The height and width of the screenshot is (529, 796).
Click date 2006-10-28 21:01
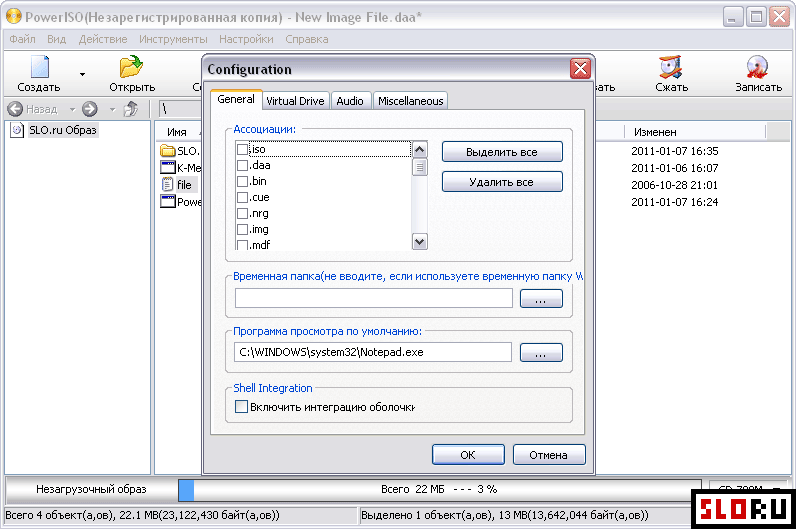tap(675, 185)
